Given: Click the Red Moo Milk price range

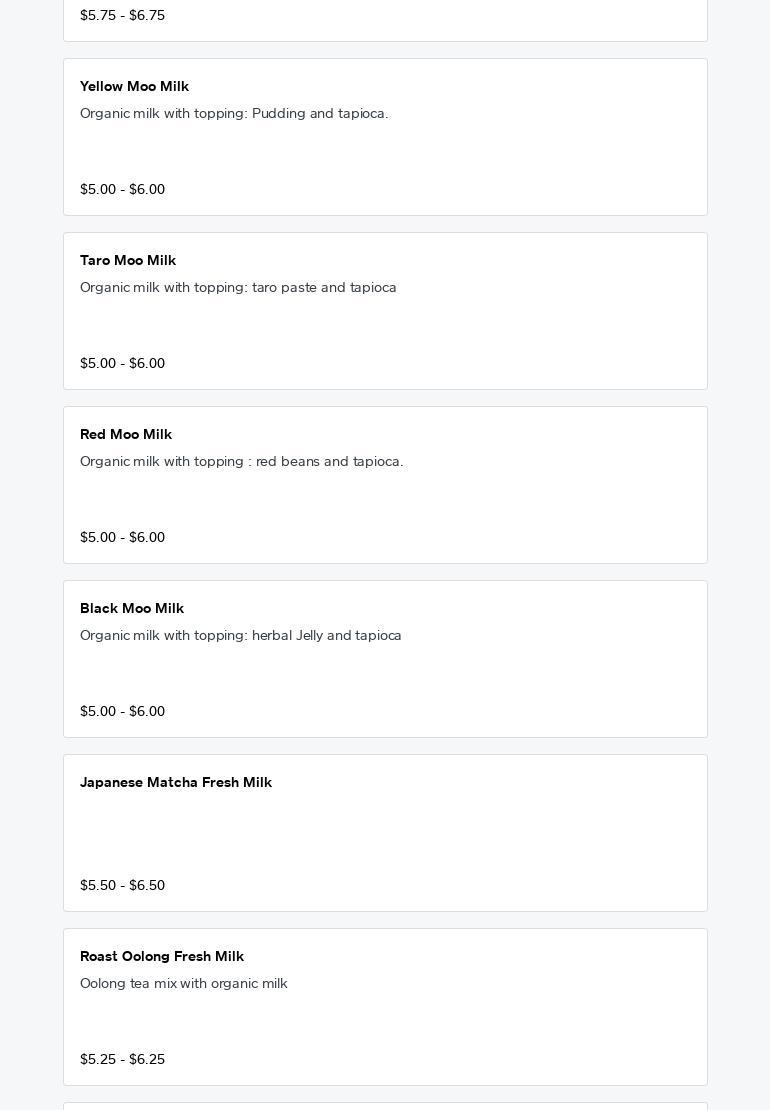Looking at the screenshot, I should click(122, 538).
